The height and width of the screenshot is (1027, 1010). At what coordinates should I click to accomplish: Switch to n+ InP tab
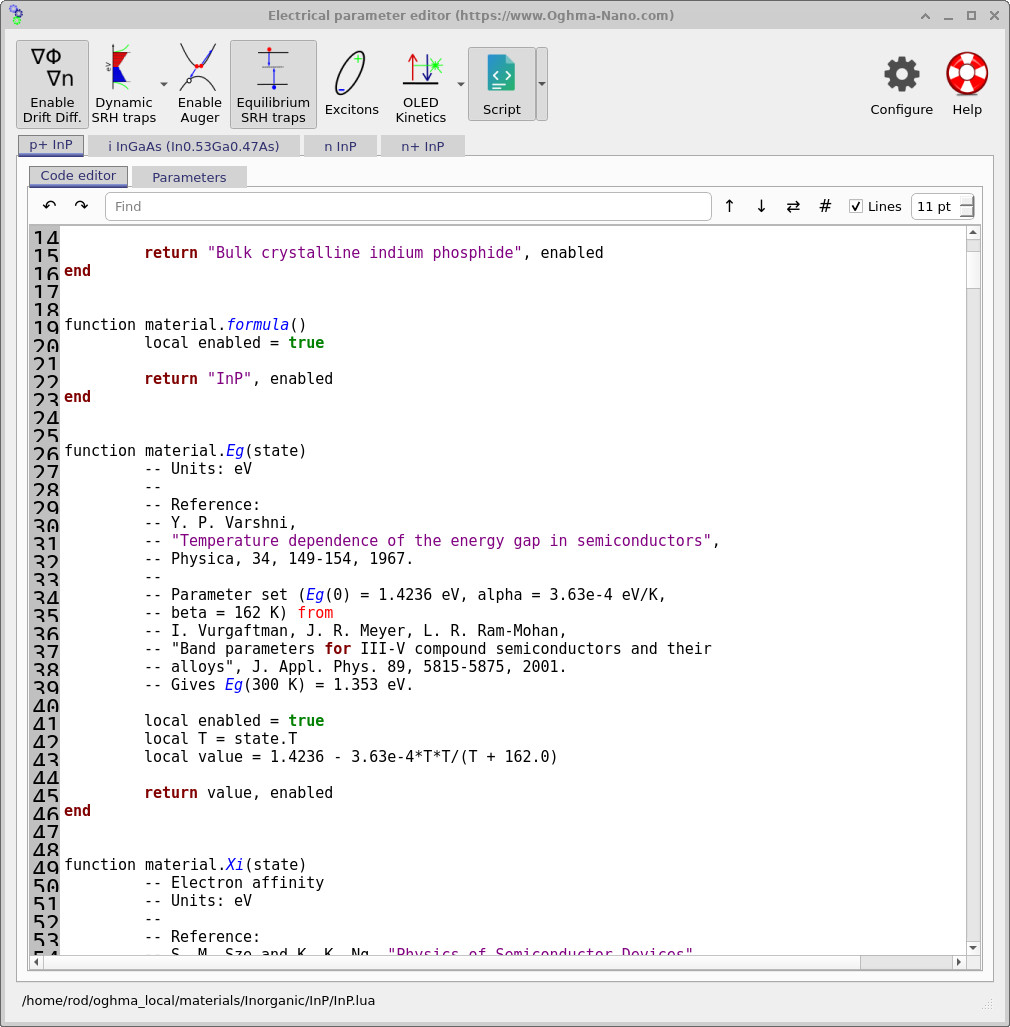[422, 147]
